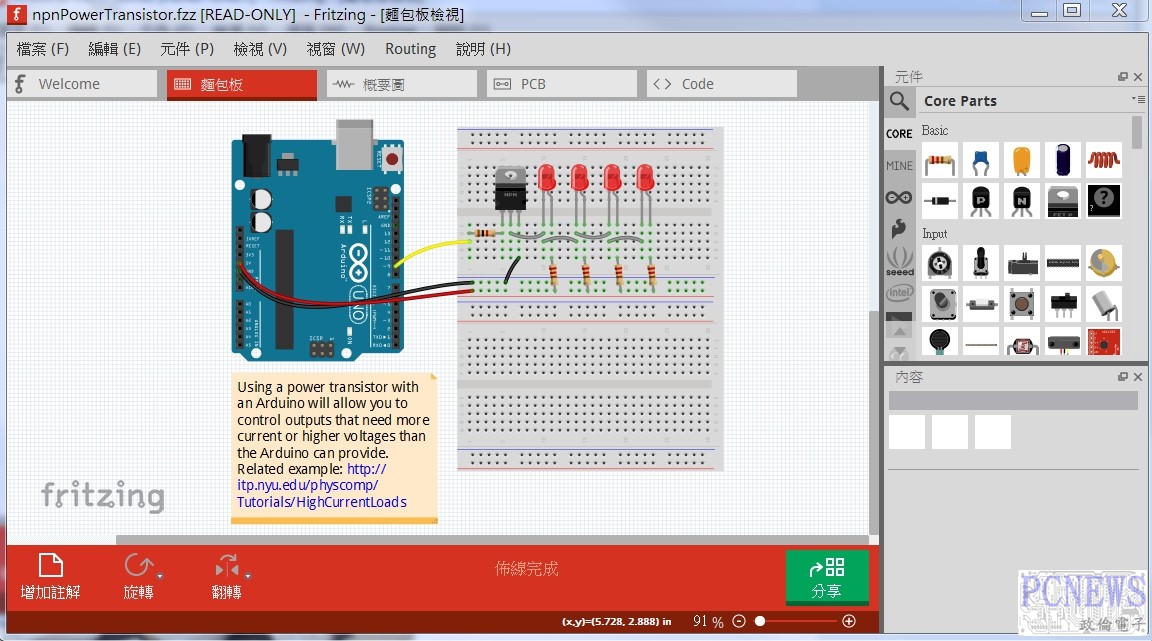The image size is (1152, 641).
Task: Pick the tilt sensor cylinder part
Action: pyautogui.click(x=1104, y=304)
